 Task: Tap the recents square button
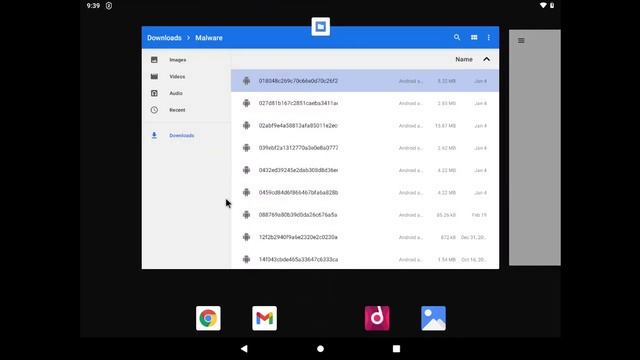pos(396,349)
